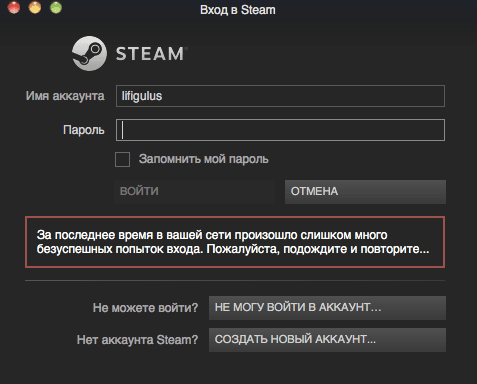Click the Steam logo icon
The height and width of the screenshot is (384, 477).
tap(89, 53)
